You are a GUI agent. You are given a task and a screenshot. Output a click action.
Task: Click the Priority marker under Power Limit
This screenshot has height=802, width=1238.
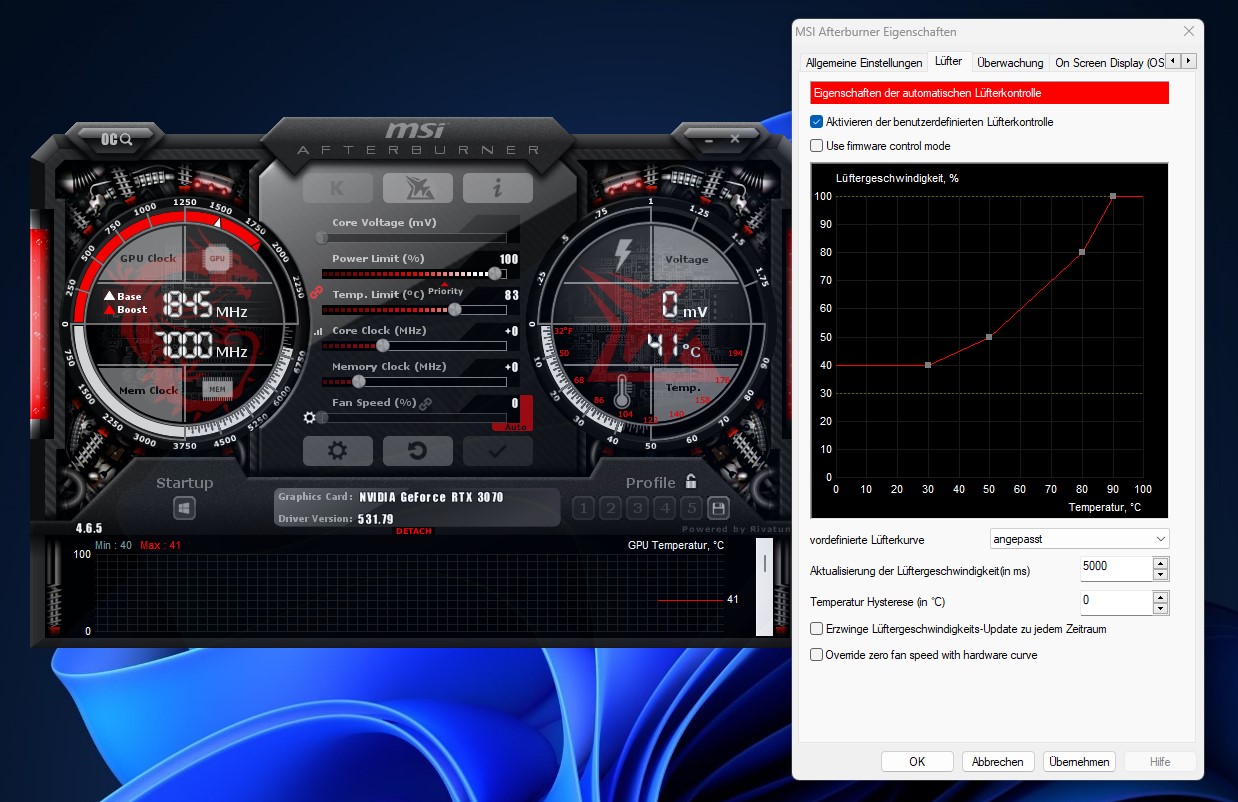[446, 290]
